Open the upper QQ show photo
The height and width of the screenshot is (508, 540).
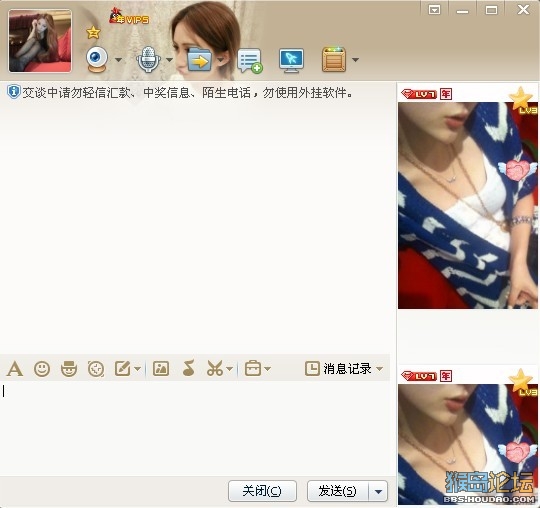coord(468,205)
